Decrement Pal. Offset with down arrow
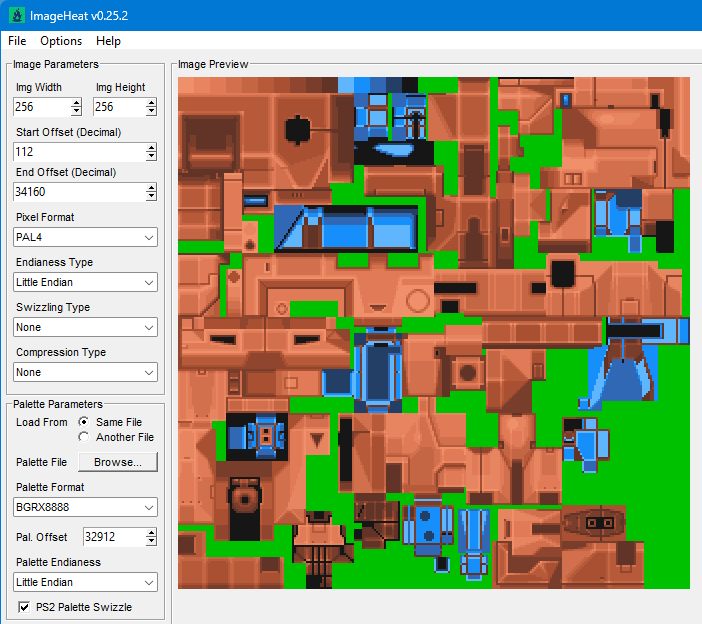The image size is (702, 624). (151, 541)
